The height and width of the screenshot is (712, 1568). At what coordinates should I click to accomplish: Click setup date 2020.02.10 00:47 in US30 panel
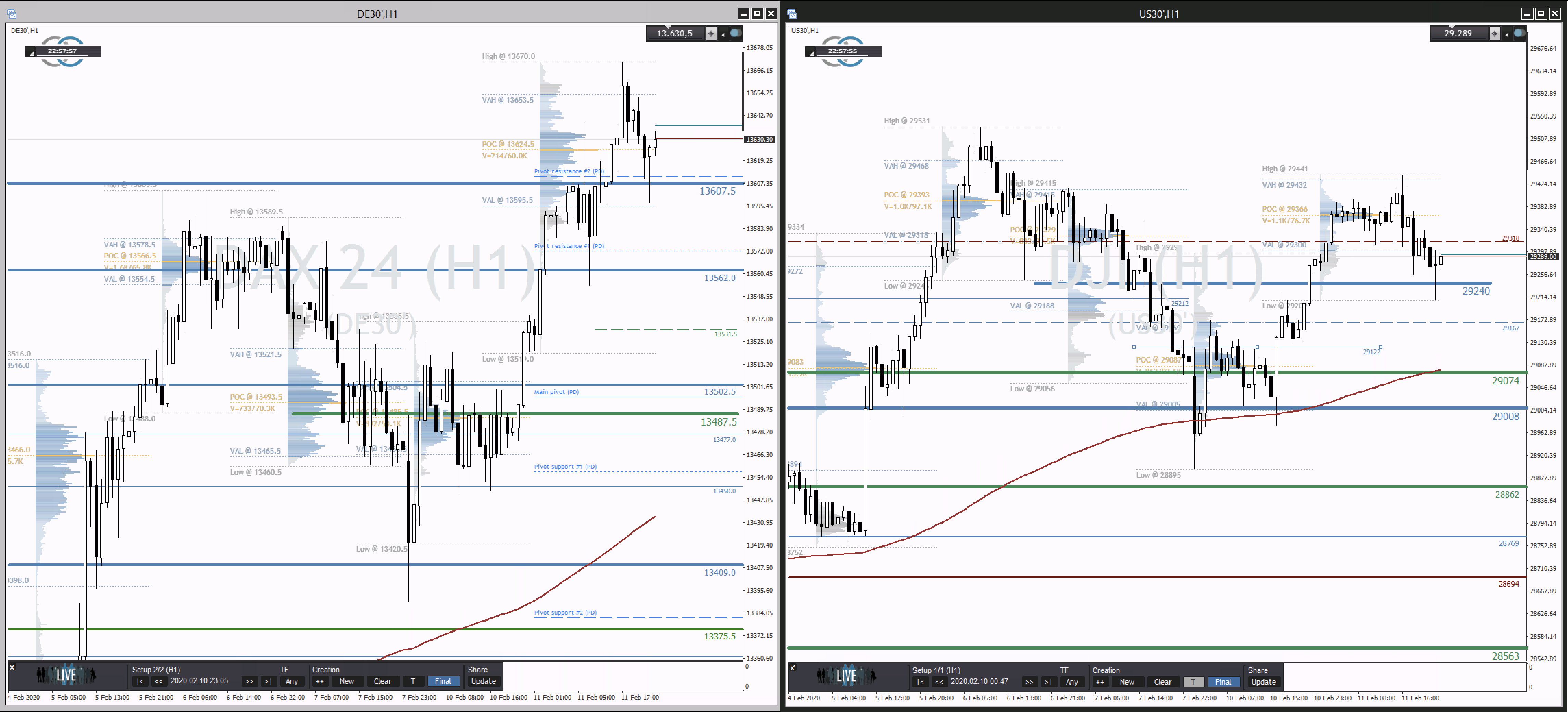point(979,682)
